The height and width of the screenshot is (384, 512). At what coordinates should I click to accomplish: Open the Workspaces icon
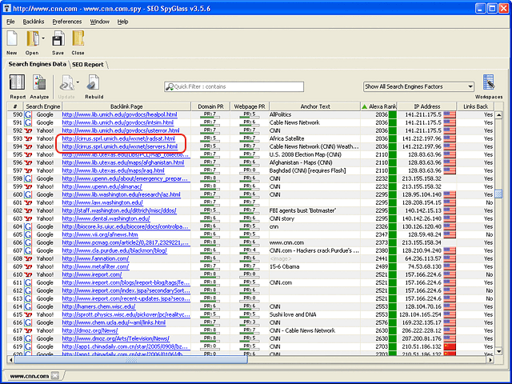(489, 82)
